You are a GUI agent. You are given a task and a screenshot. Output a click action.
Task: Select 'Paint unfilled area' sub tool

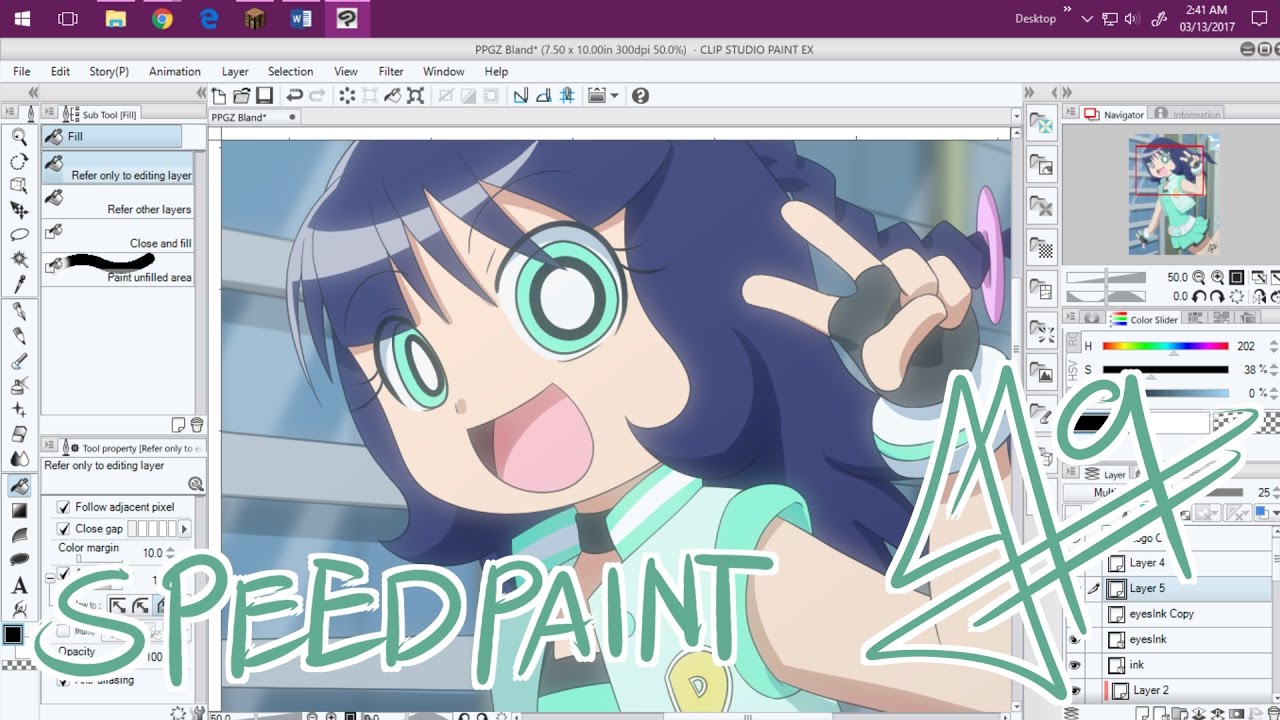118,269
